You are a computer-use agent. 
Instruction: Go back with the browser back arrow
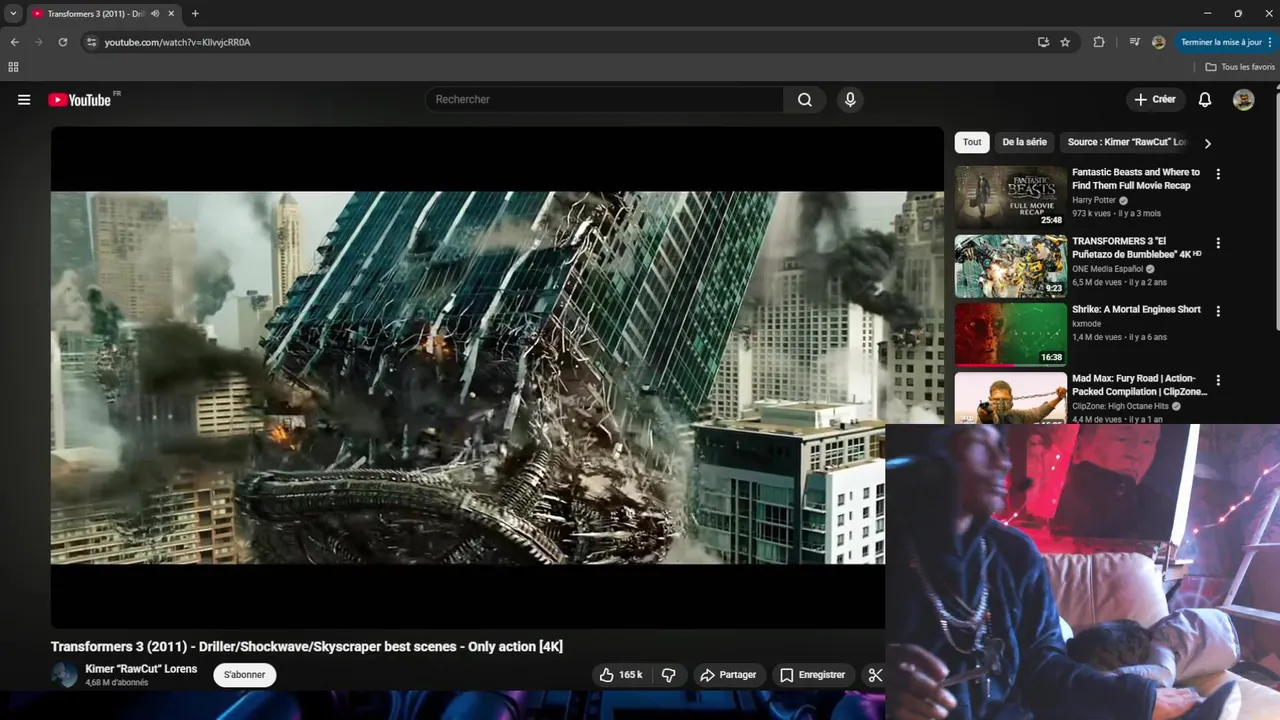(x=14, y=42)
